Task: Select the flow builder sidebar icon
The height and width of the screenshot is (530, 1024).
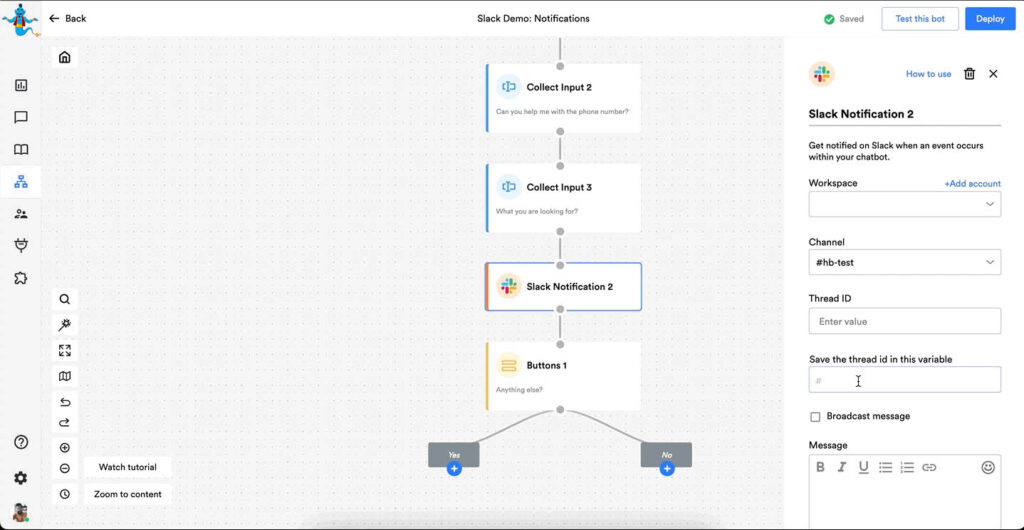Action: point(21,182)
